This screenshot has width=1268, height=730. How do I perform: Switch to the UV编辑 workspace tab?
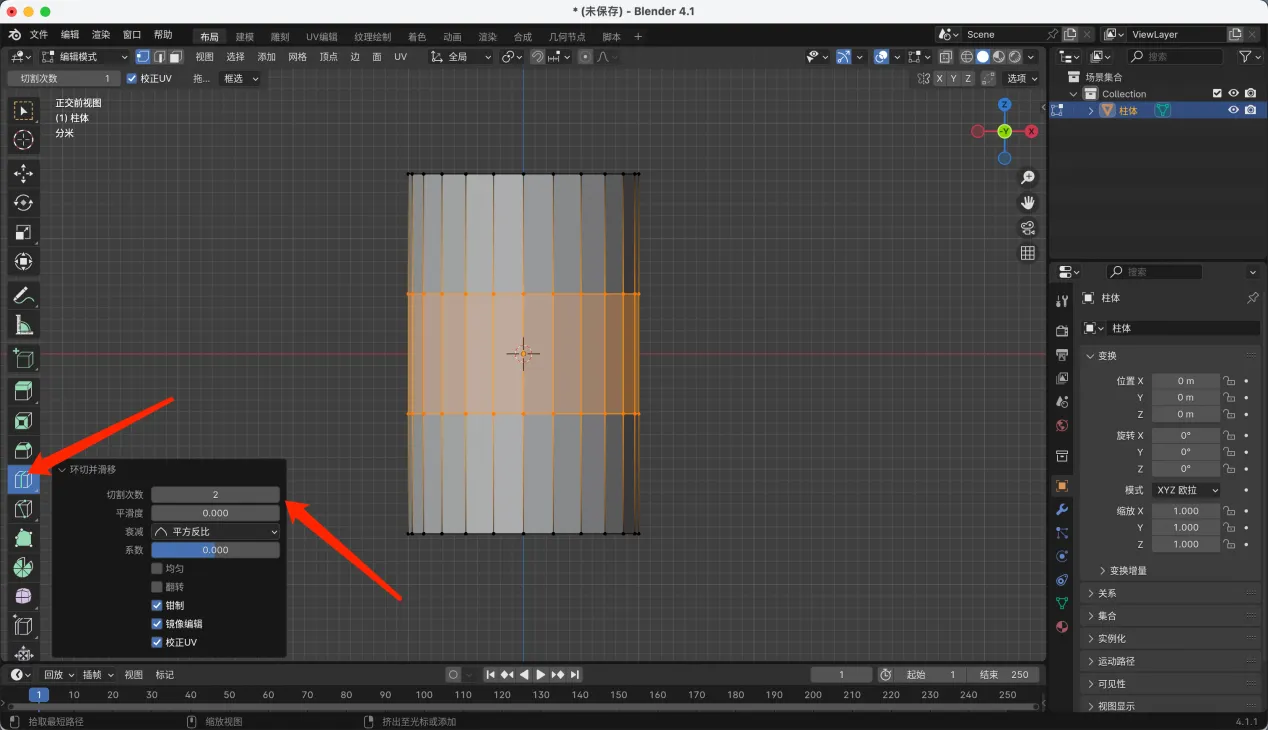point(321,37)
